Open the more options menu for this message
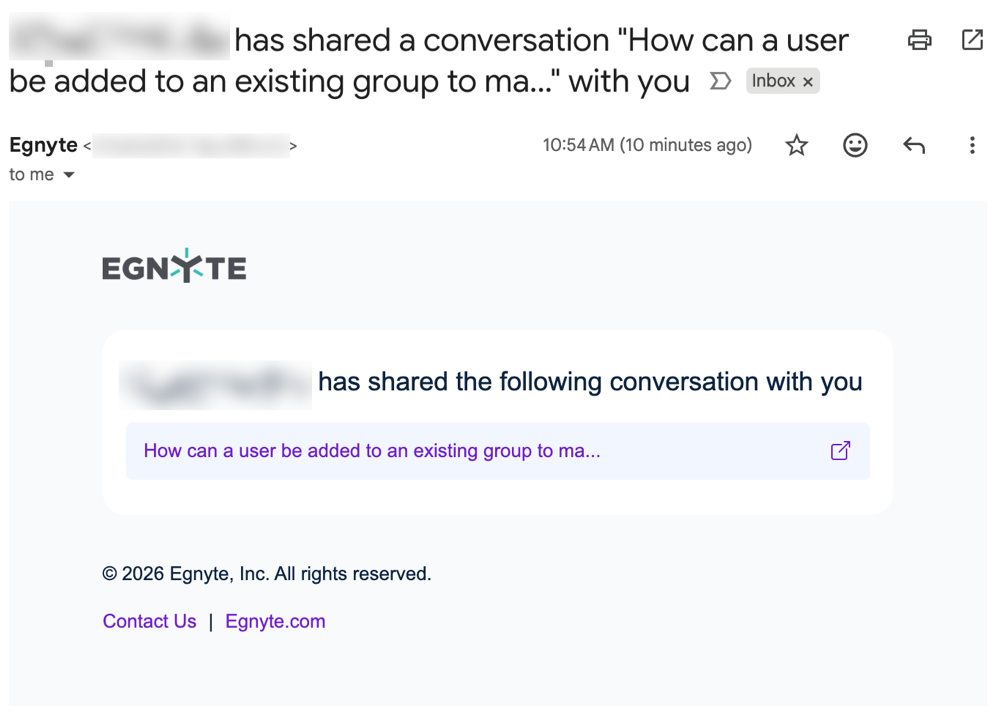 (x=972, y=145)
